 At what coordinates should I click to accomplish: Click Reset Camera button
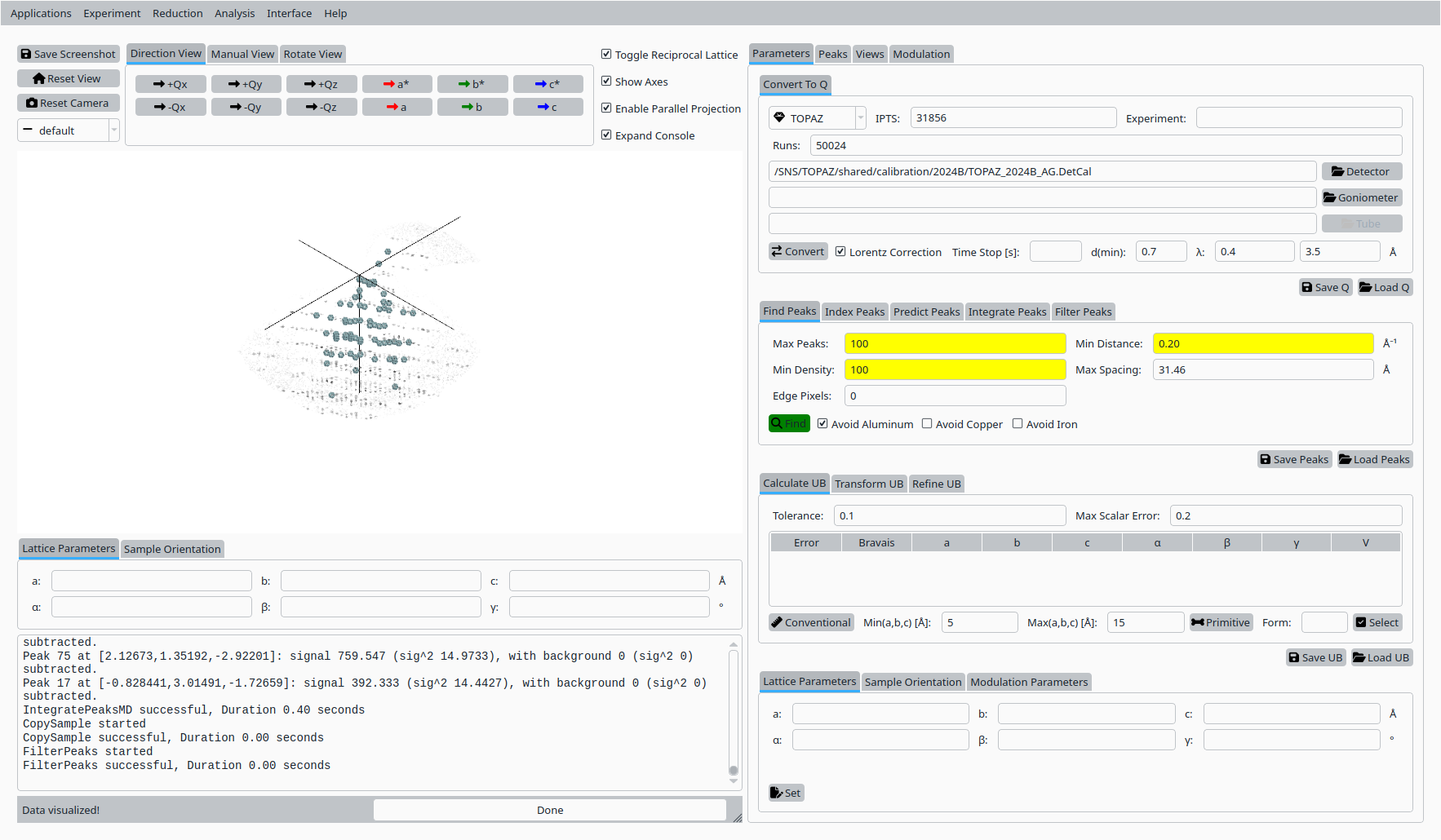coord(69,103)
